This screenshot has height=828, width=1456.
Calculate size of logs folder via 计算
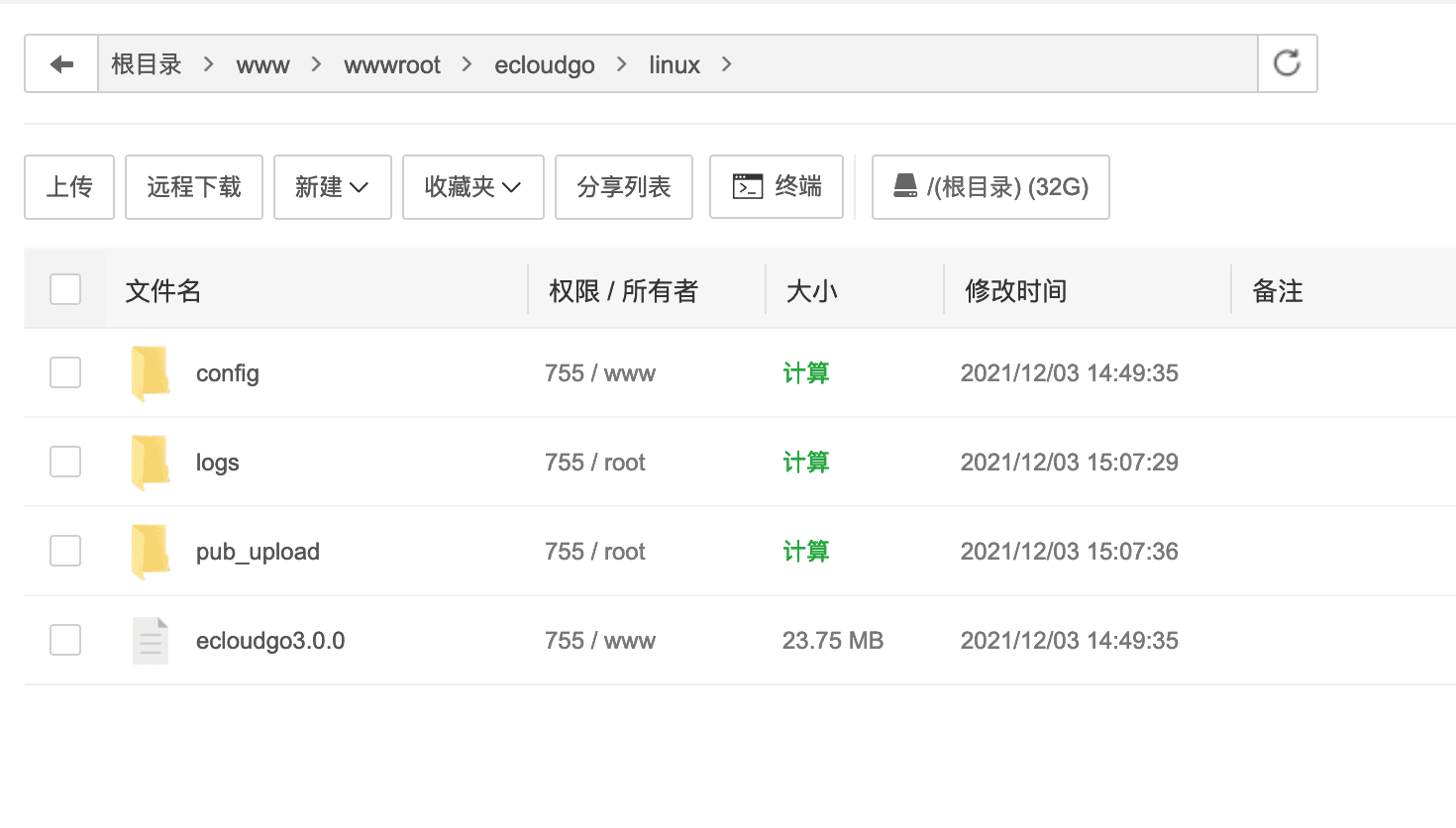click(x=805, y=463)
